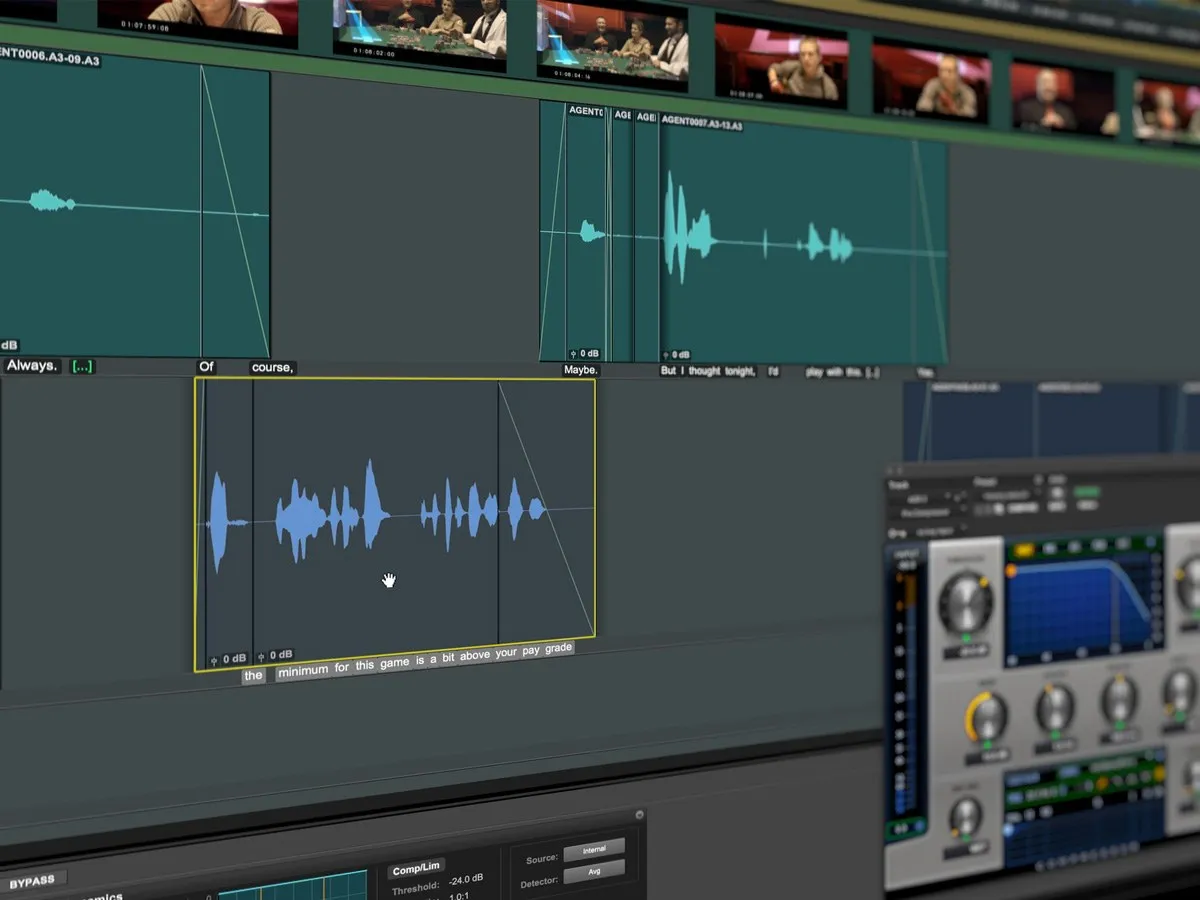Open the Source selector set to Internal

click(x=594, y=850)
